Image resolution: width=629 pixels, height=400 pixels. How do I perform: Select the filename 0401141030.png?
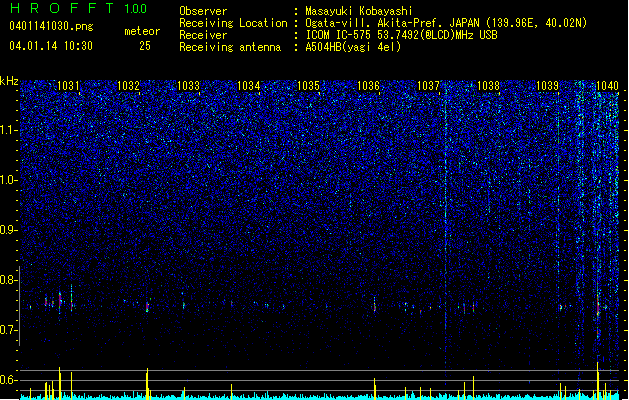coord(51,26)
